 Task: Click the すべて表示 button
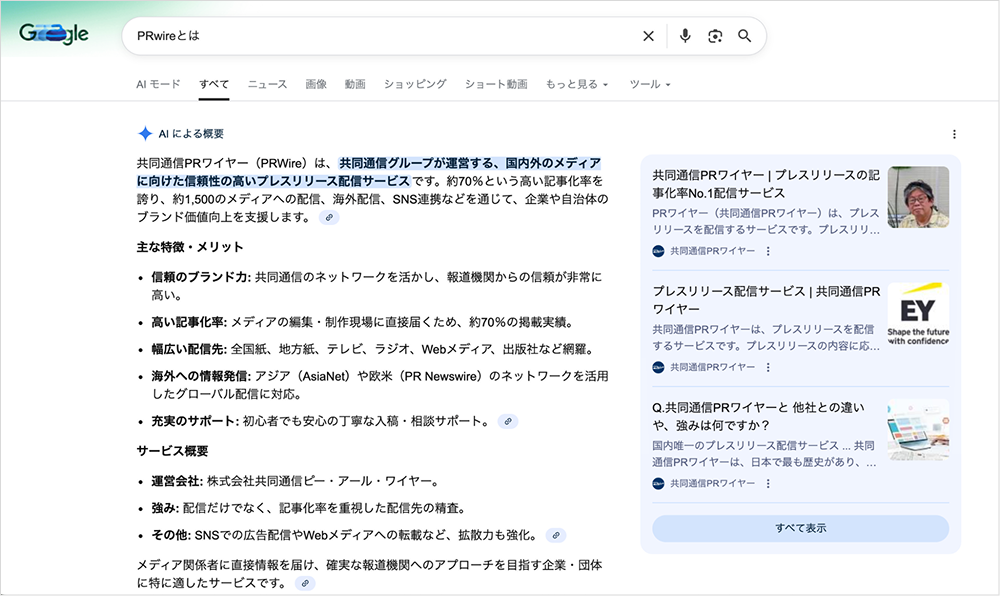tap(800, 528)
